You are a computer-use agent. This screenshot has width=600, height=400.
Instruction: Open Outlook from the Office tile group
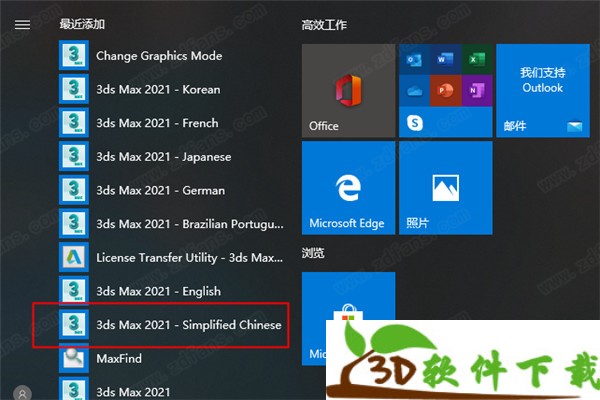tap(414, 59)
